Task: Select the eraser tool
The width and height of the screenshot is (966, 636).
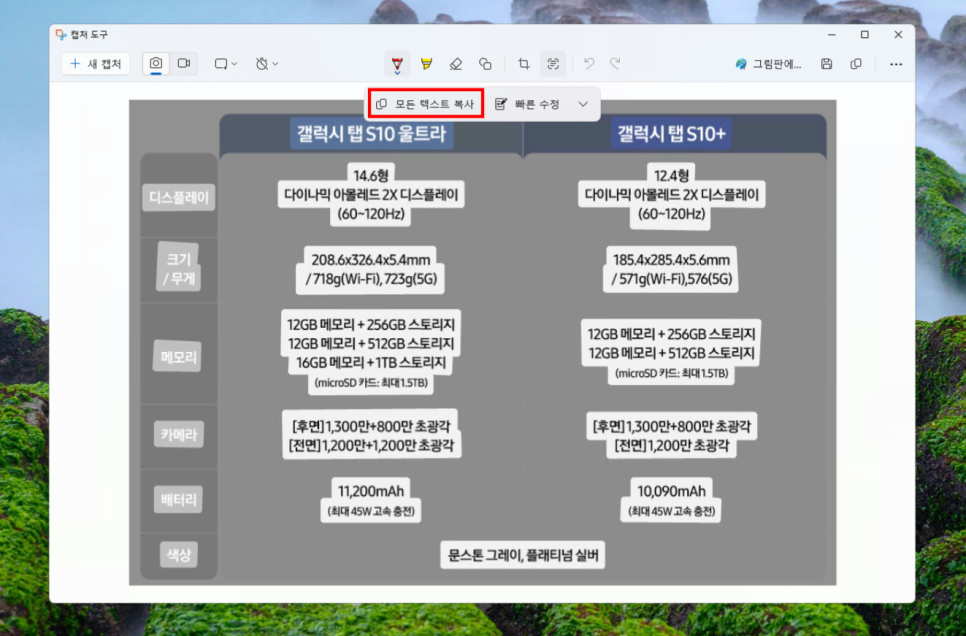Action: pyautogui.click(x=456, y=63)
